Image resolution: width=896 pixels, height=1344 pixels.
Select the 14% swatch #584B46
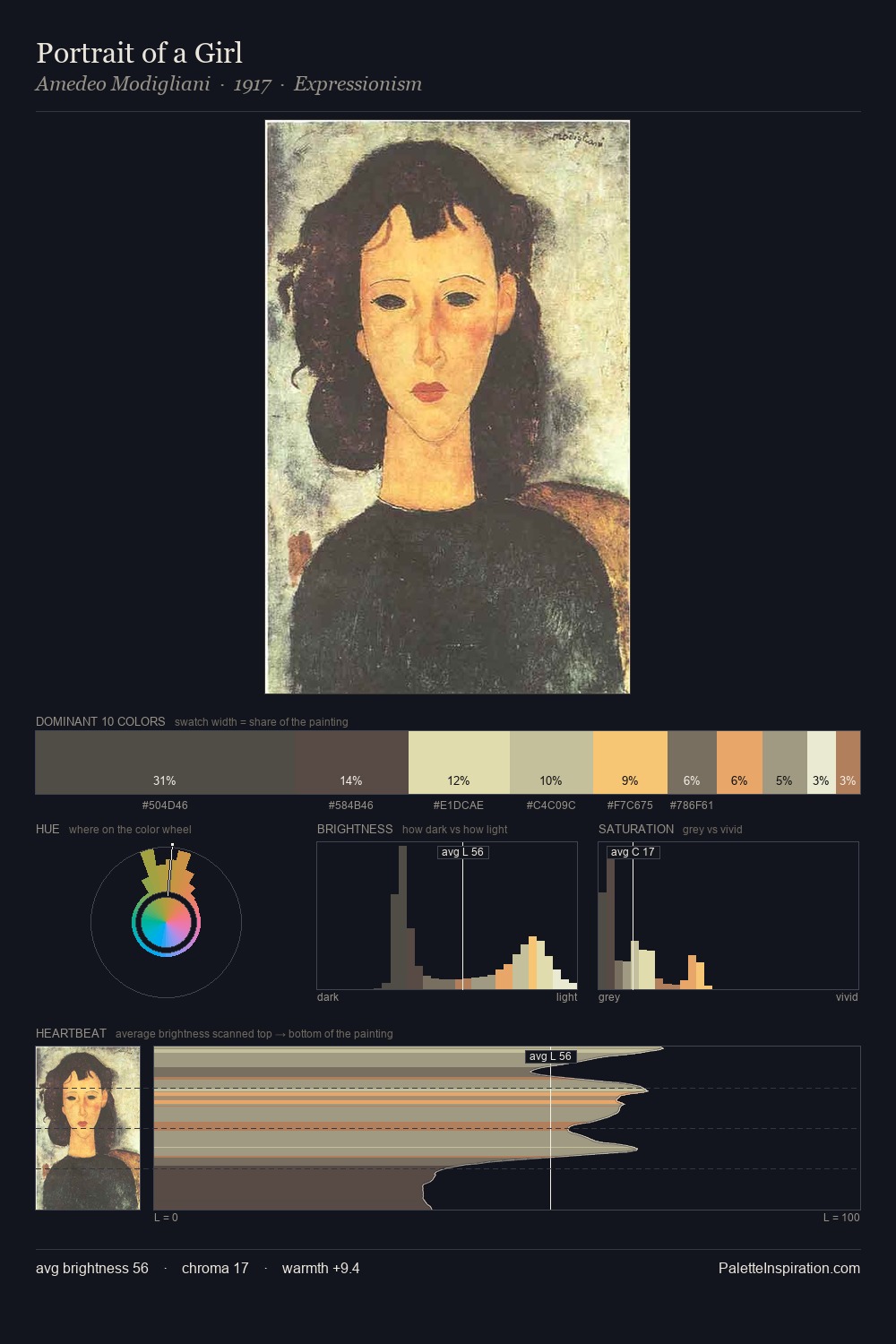coord(350,762)
